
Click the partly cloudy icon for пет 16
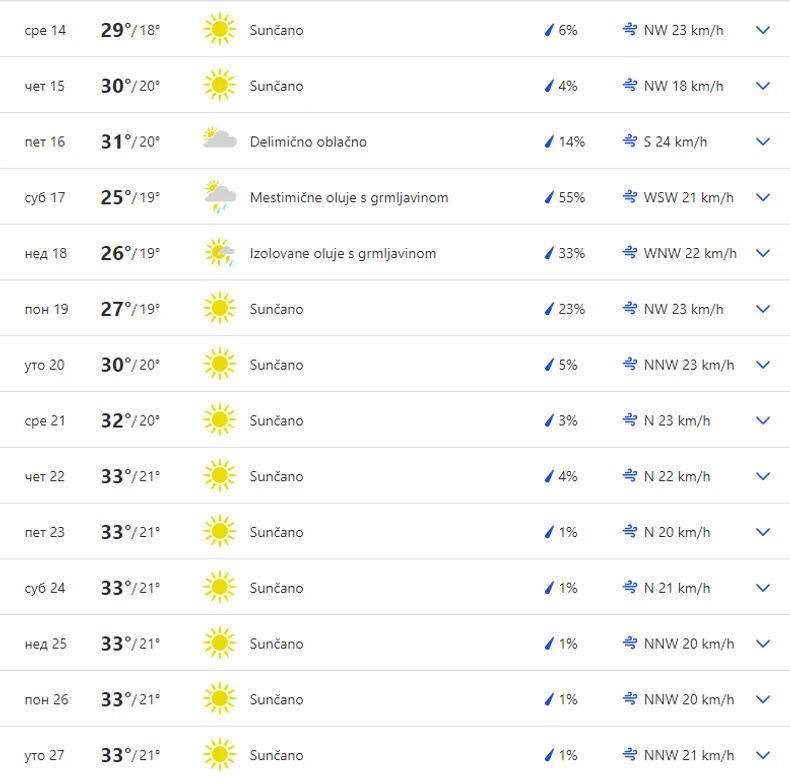tap(219, 141)
